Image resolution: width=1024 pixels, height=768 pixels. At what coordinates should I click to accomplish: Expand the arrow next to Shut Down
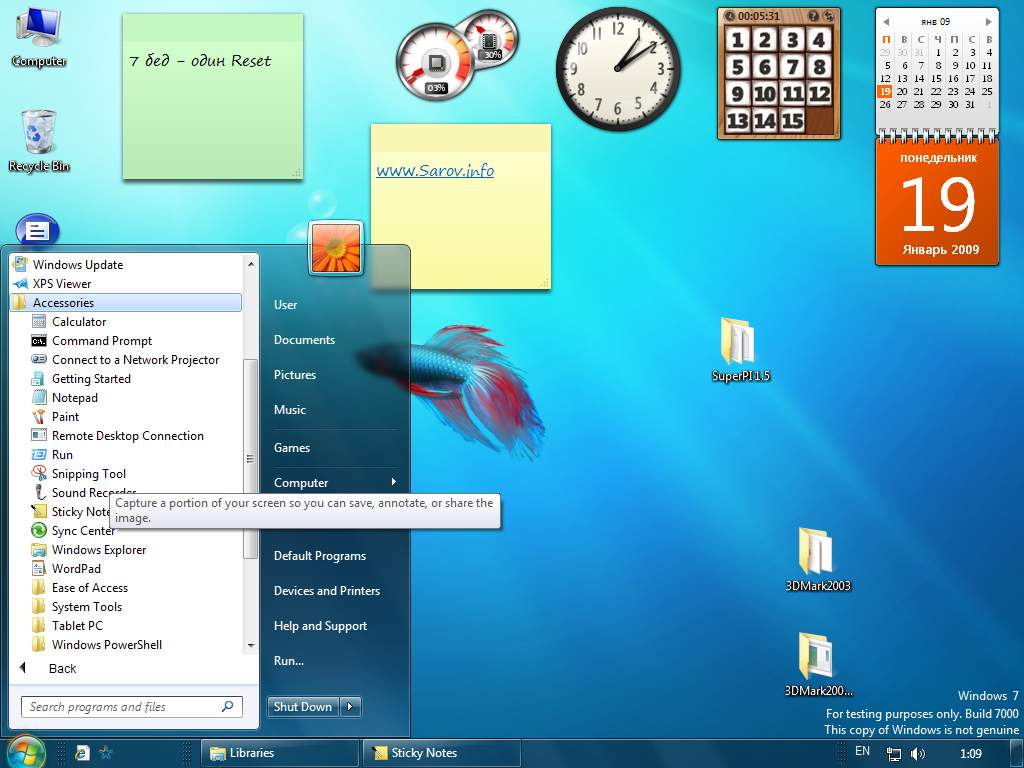pos(350,707)
